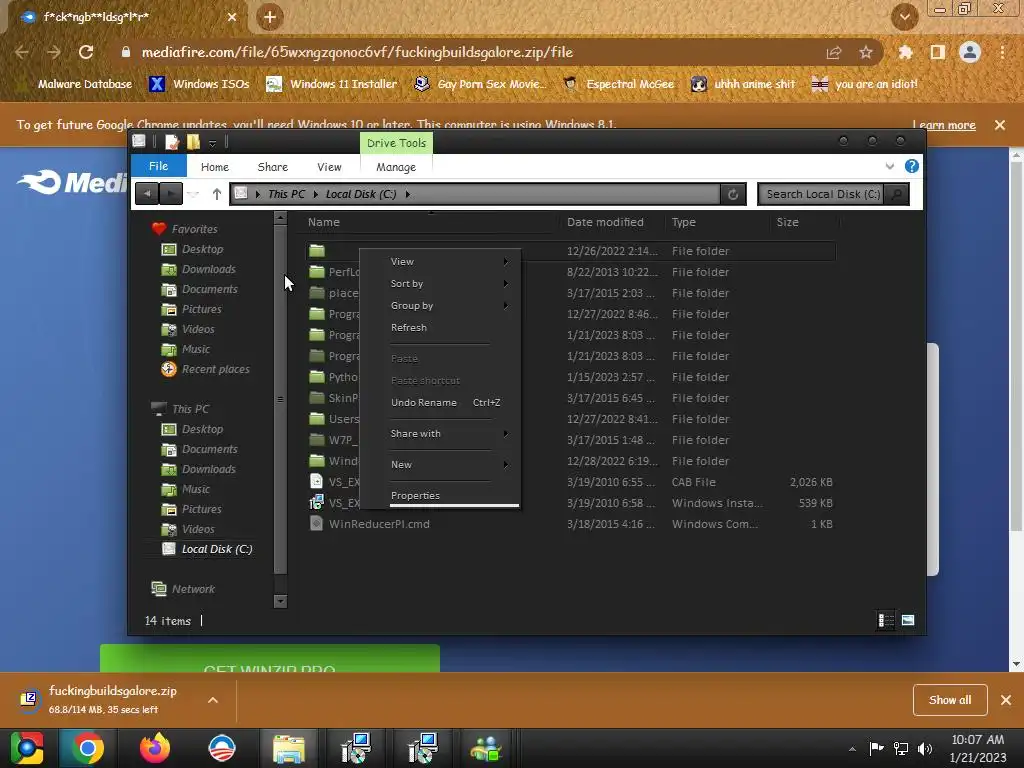Select Local Disk (C:) in sidebar
The height and width of the screenshot is (768, 1024).
coord(207,549)
